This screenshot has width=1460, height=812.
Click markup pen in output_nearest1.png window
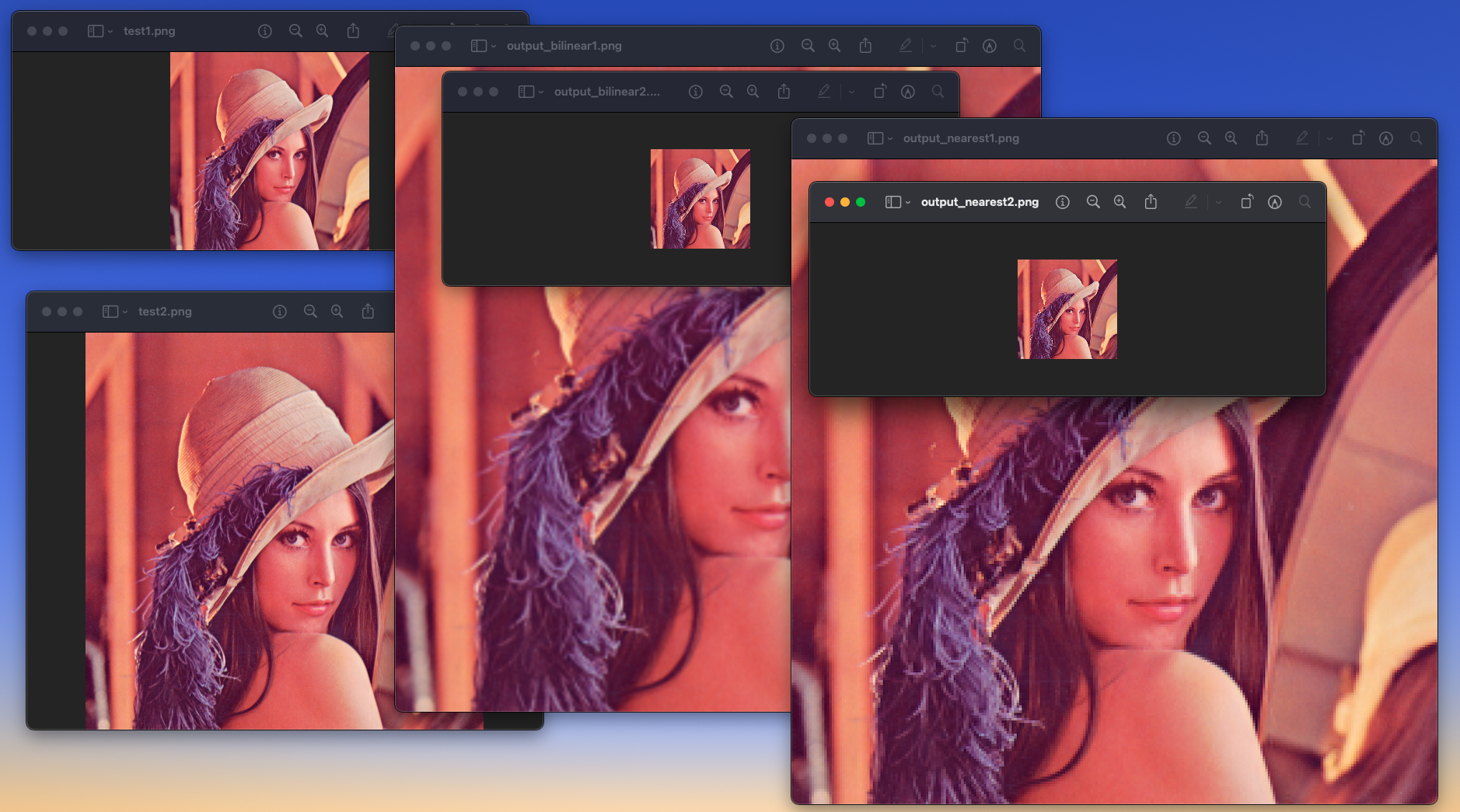click(x=1302, y=138)
